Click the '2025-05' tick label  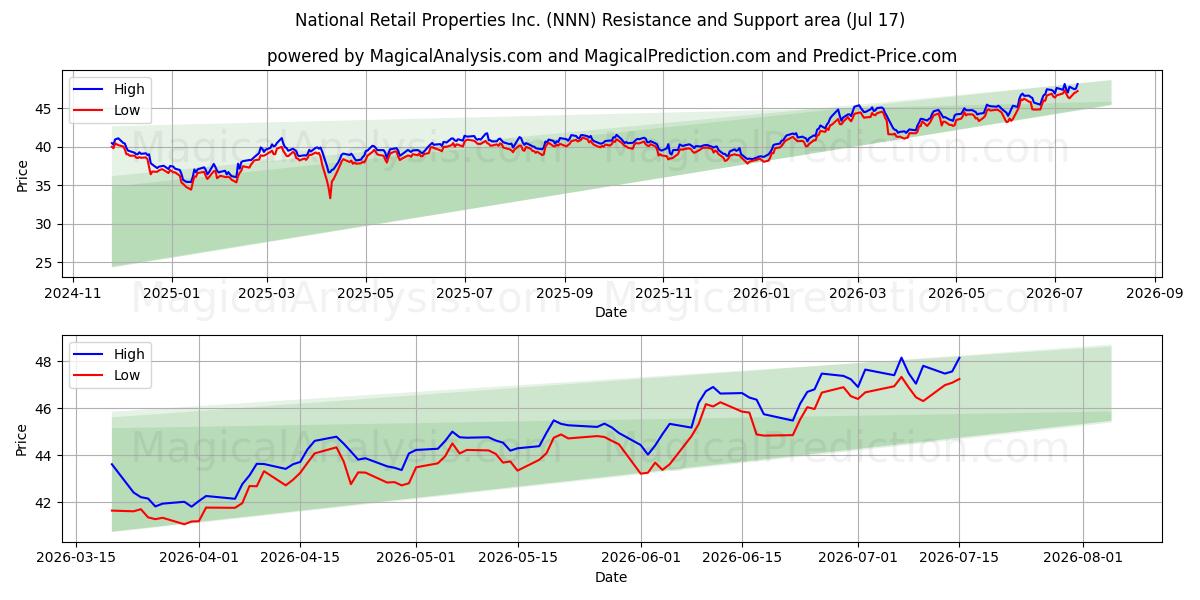click(365, 293)
